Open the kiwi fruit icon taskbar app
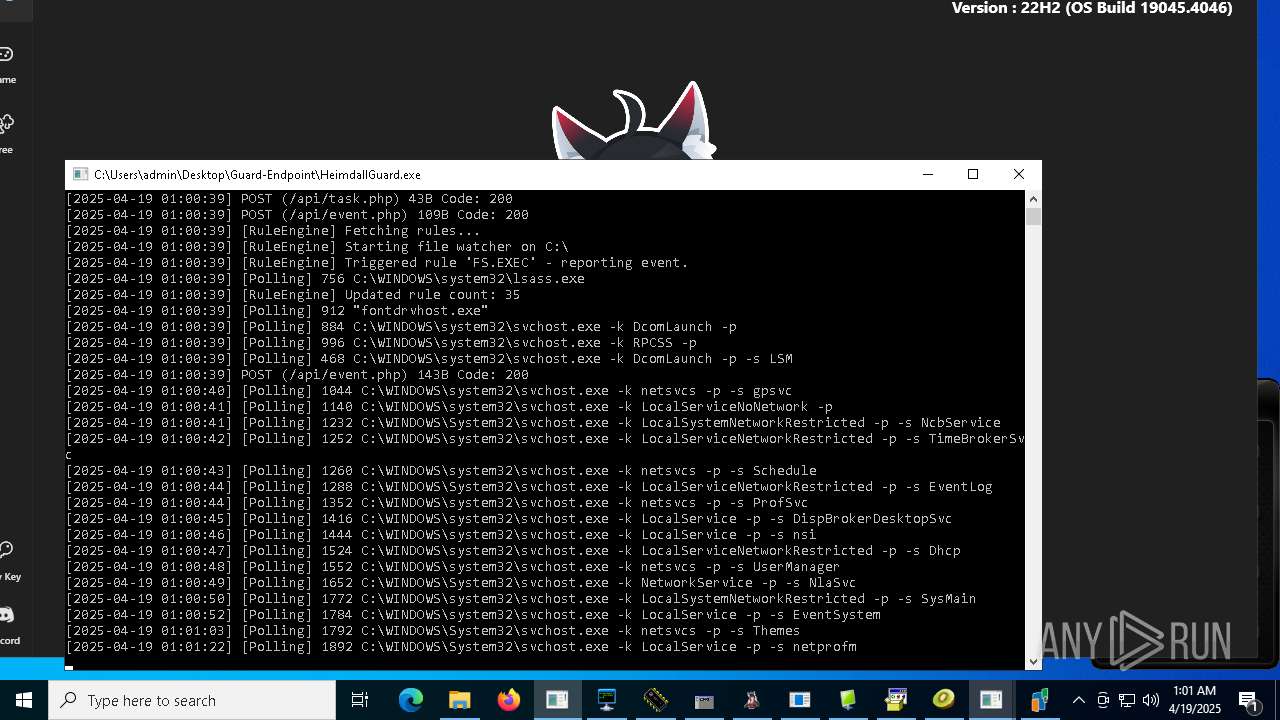 click(944, 700)
